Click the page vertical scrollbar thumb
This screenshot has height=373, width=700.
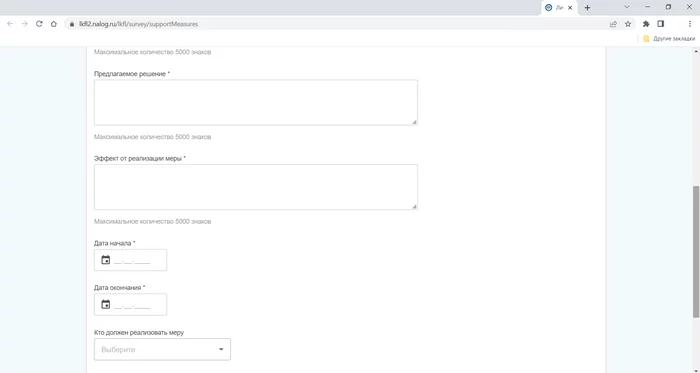(x=696, y=252)
